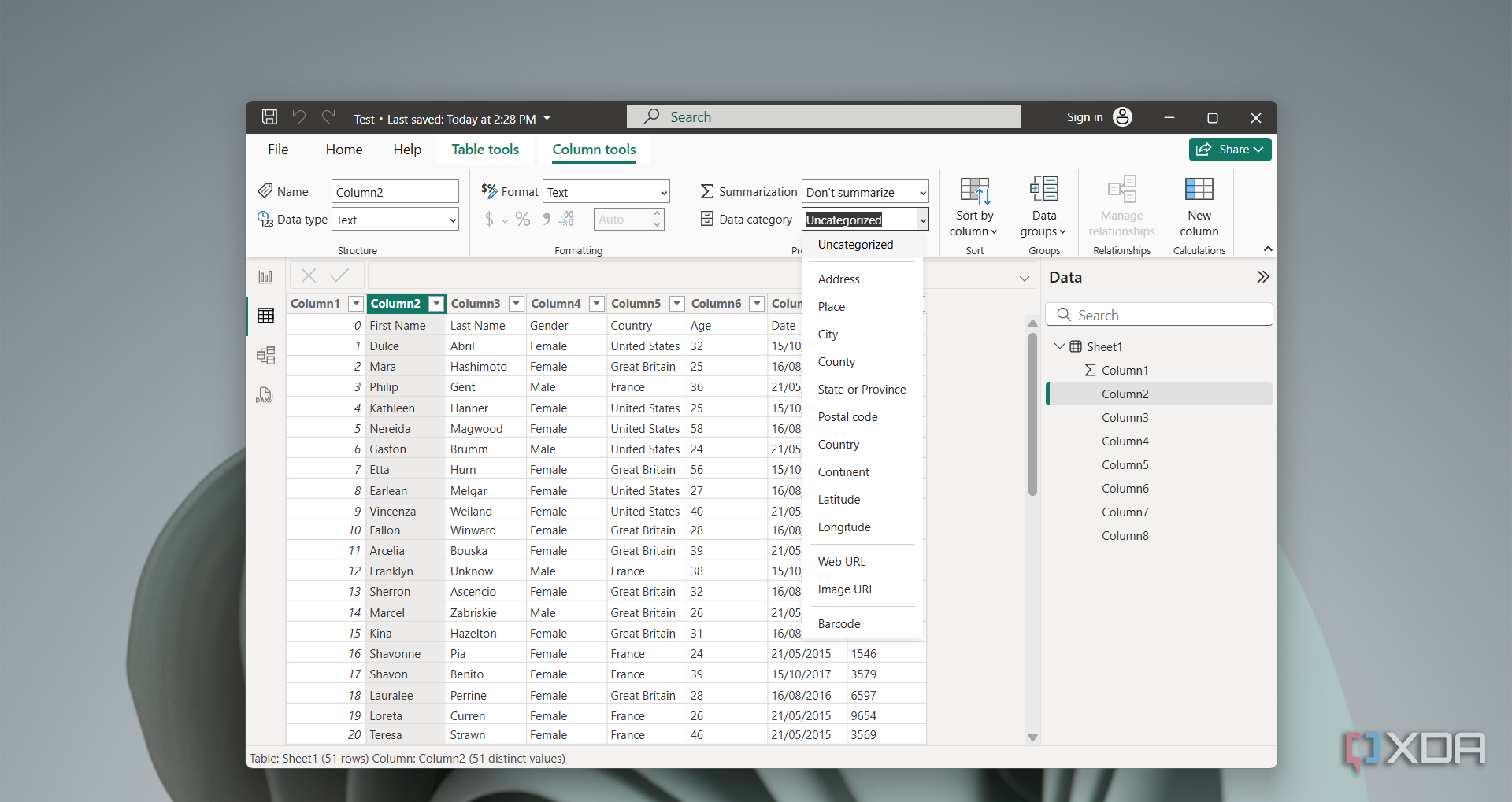Switch to the Home tab
Viewport: 1512px width, 802px height.
click(344, 150)
